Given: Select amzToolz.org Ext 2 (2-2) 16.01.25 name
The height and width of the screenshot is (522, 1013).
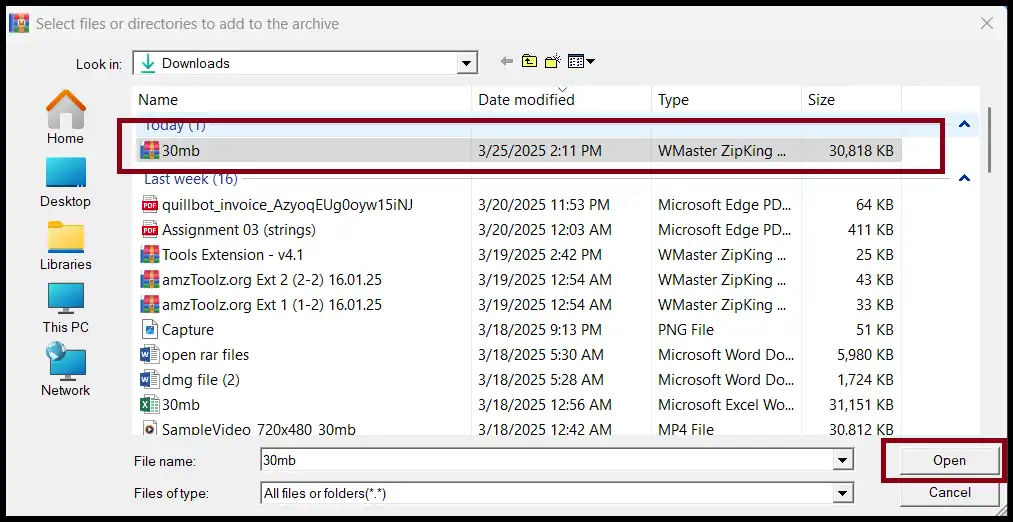Looking at the screenshot, I should [272, 280].
